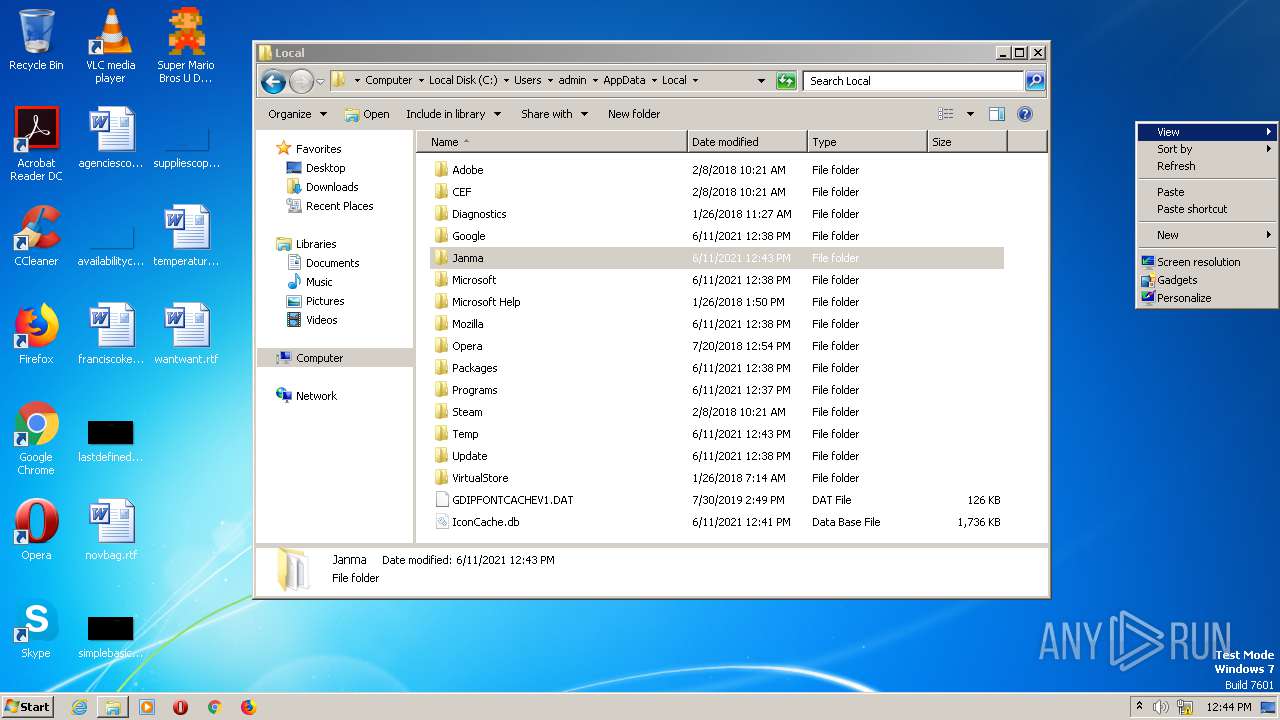Click the Forward navigation arrow in Explorer

point(301,81)
